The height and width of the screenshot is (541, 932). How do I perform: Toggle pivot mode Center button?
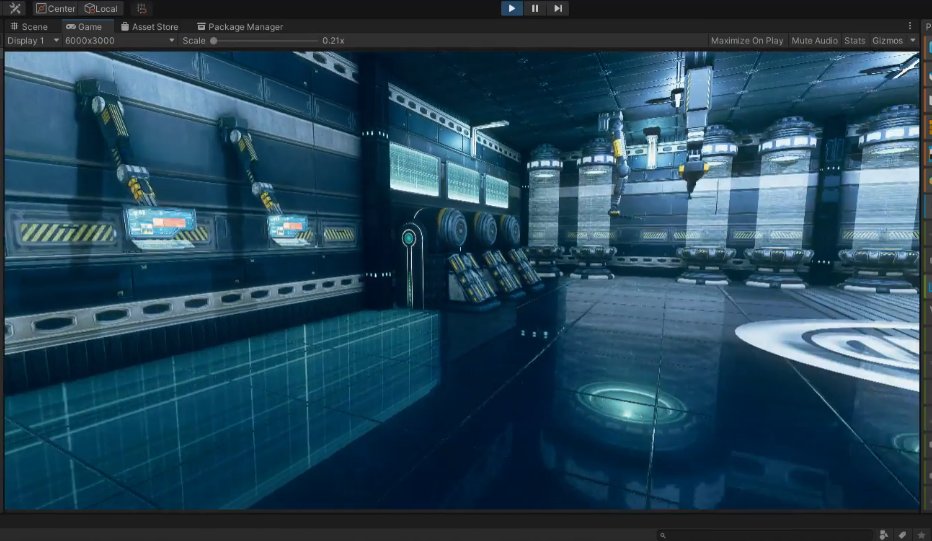click(55, 8)
